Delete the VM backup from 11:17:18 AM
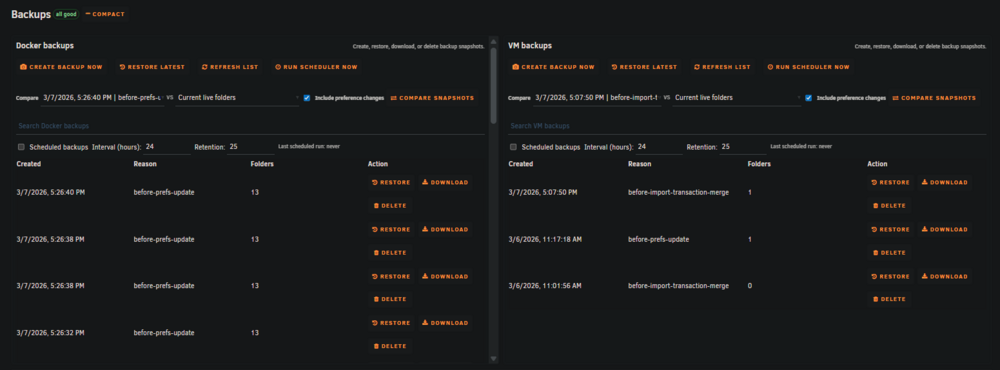This screenshot has width=1000, height=370. tap(889, 253)
